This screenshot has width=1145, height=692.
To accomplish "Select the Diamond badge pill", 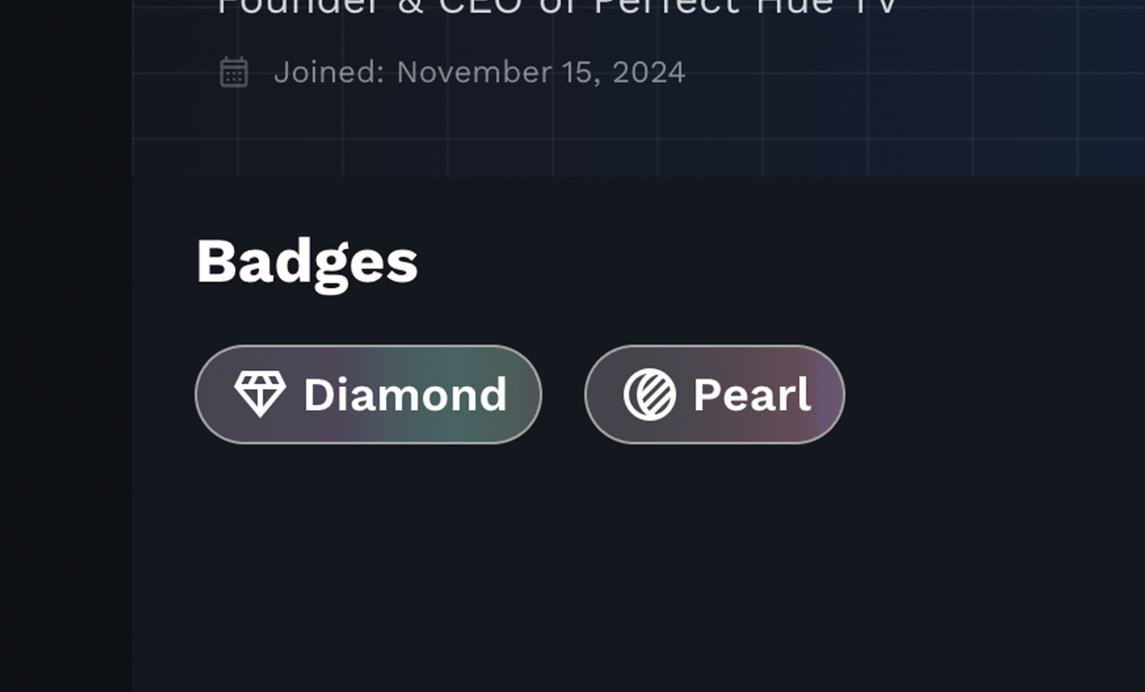I will [366, 394].
